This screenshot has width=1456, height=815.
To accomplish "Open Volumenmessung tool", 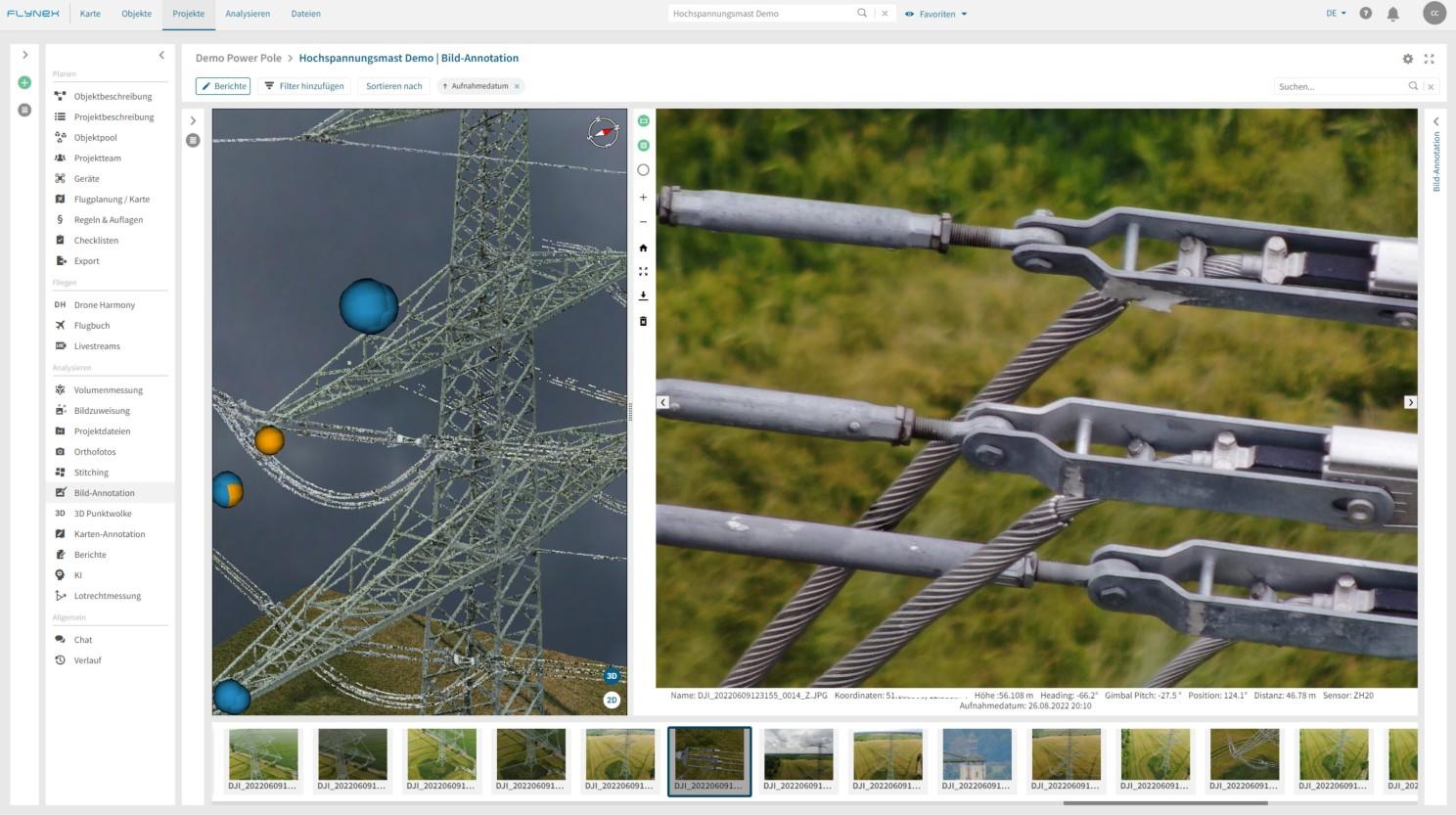I will click(110, 389).
